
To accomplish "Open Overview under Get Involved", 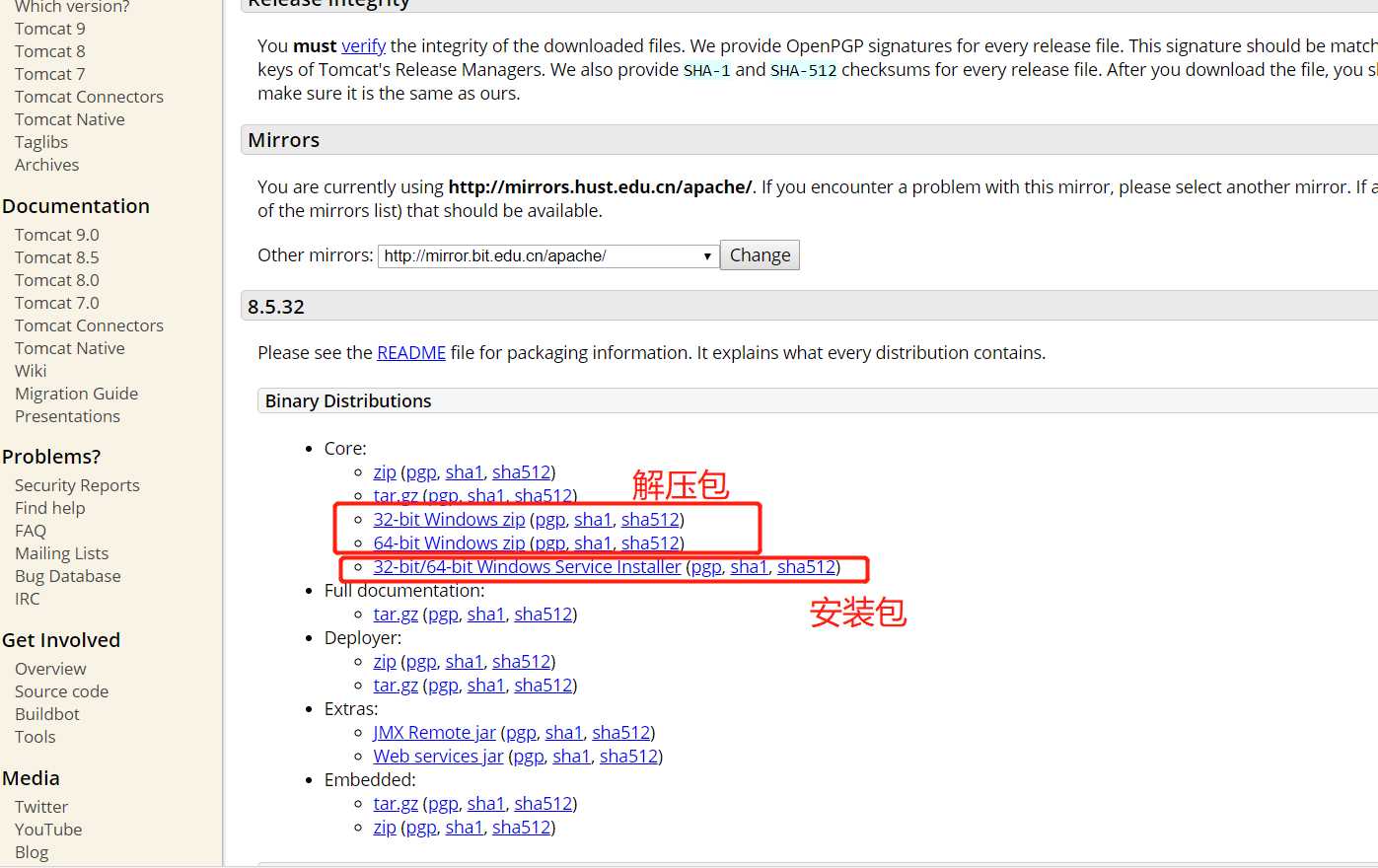I will pos(50,669).
